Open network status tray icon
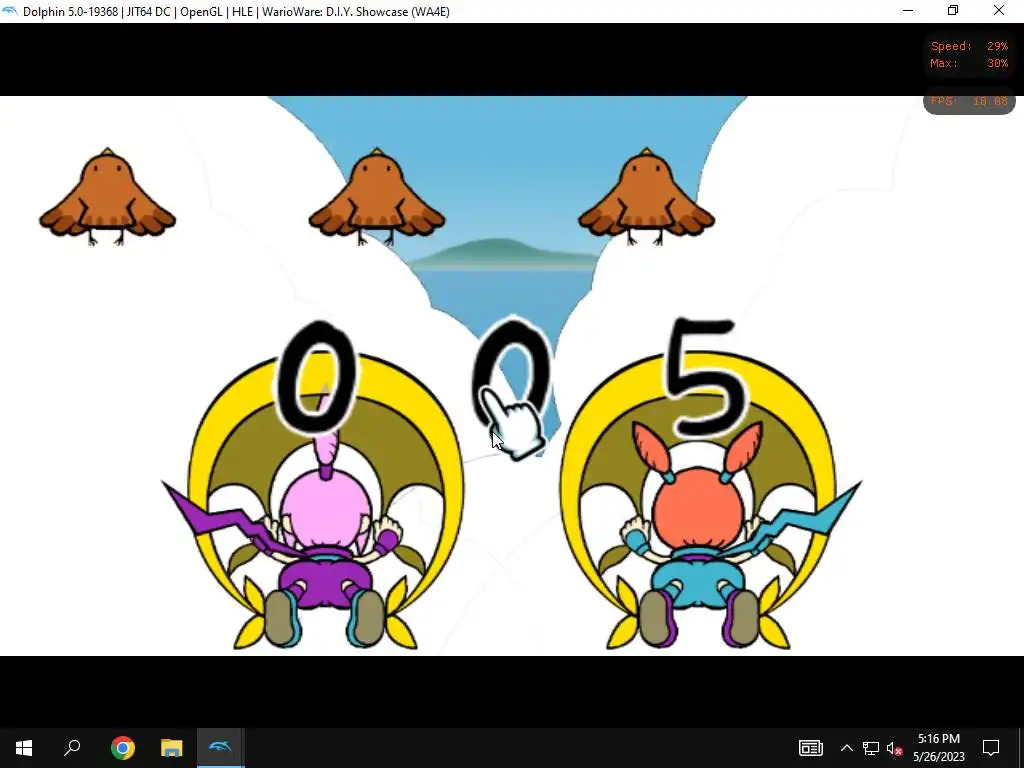1024x768 pixels. click(x=871, y=748)
